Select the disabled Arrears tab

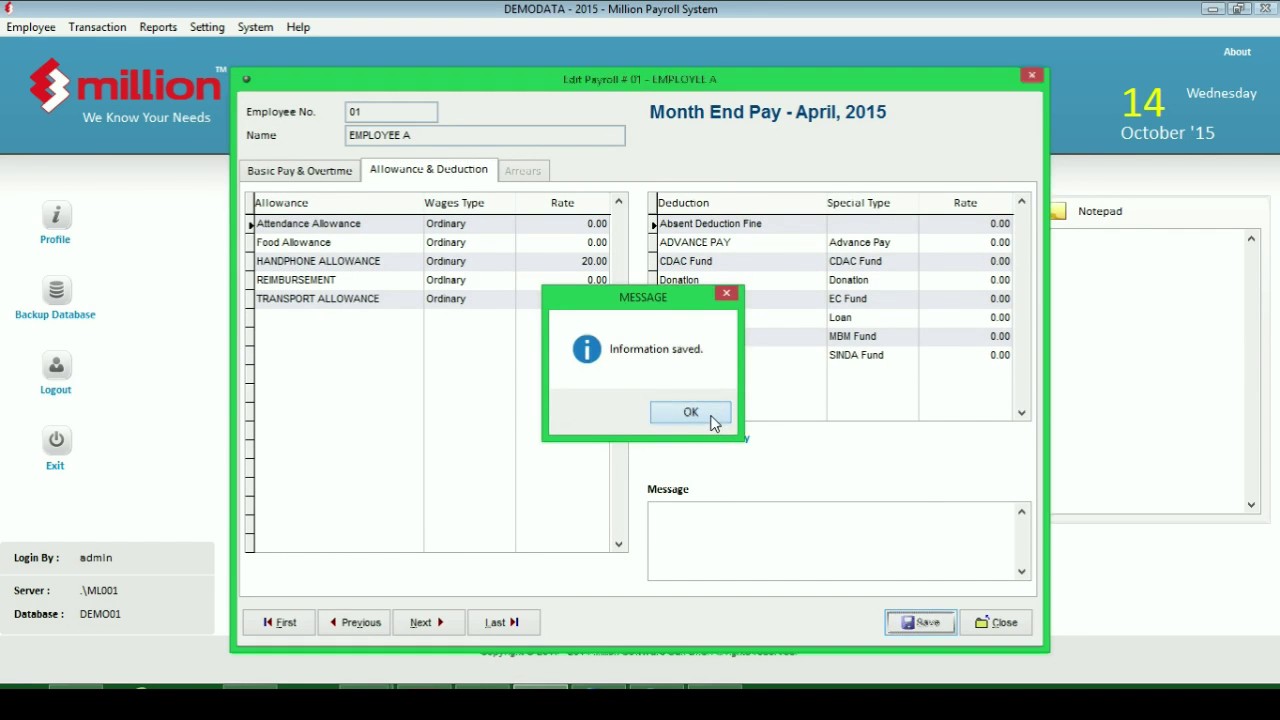pos(523,171)
